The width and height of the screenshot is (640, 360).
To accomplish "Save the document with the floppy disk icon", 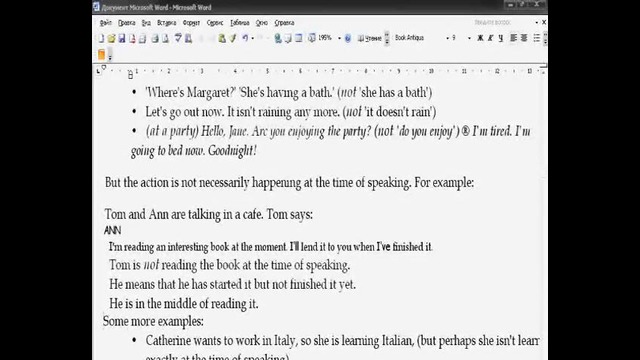I will [122, 38].
